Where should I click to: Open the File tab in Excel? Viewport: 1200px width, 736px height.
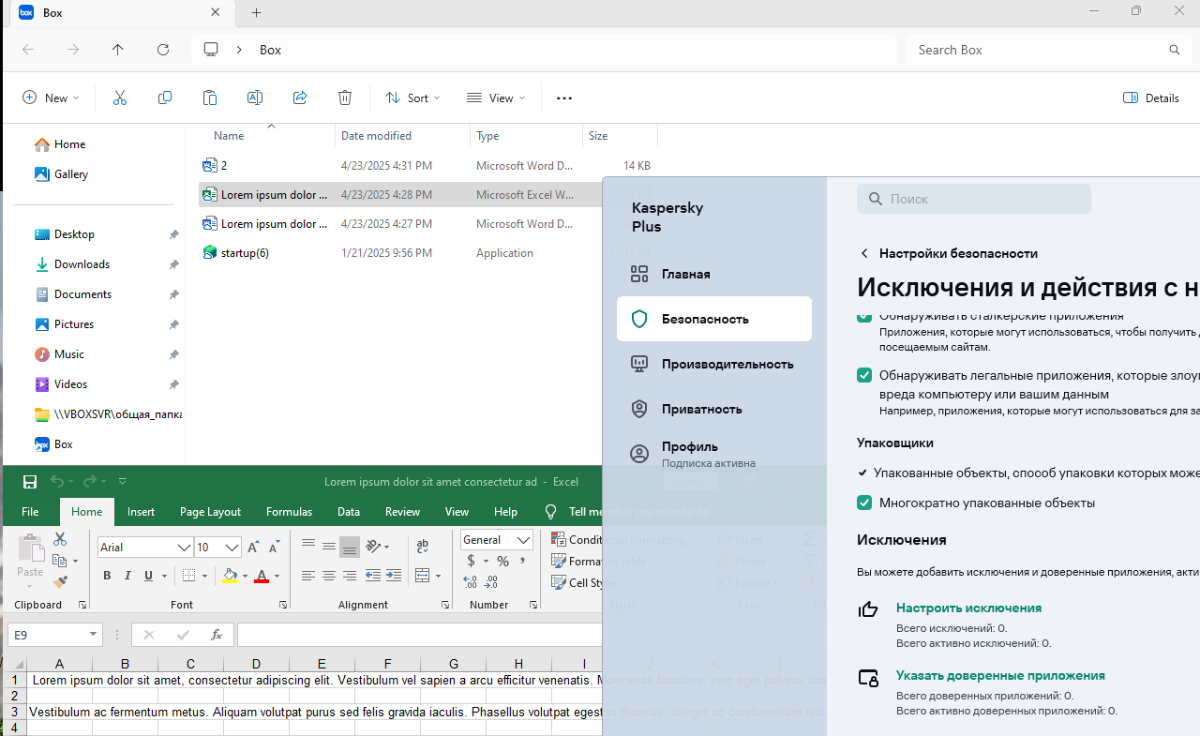coord(30,511)
